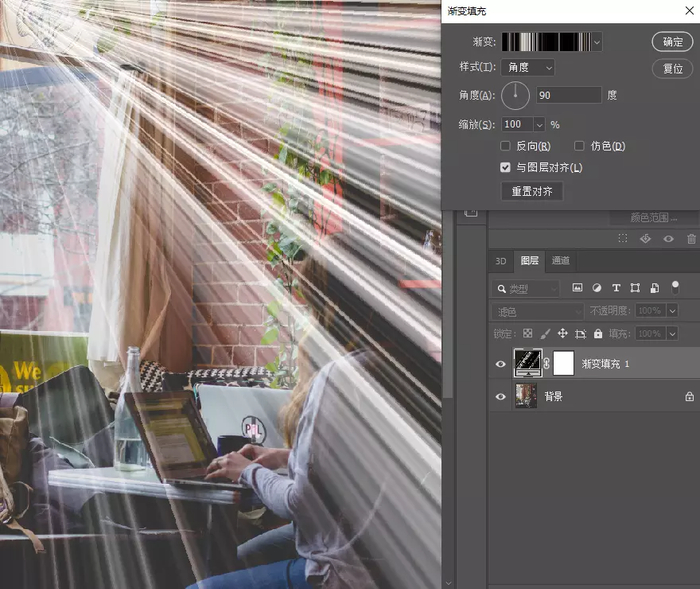Switch to the 3D tab
Viewport: 700px width, 589px height.
(x=500, y=261)
